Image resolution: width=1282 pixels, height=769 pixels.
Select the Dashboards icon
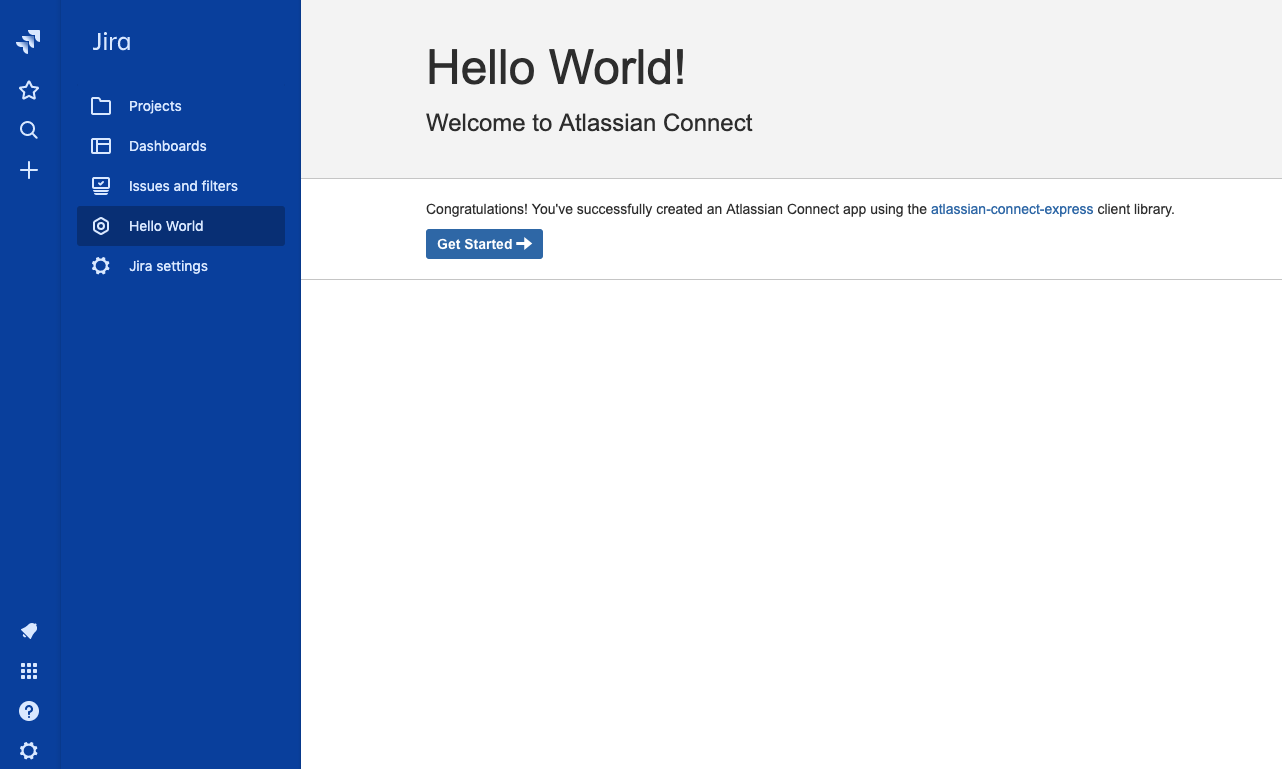coord(100,146)
